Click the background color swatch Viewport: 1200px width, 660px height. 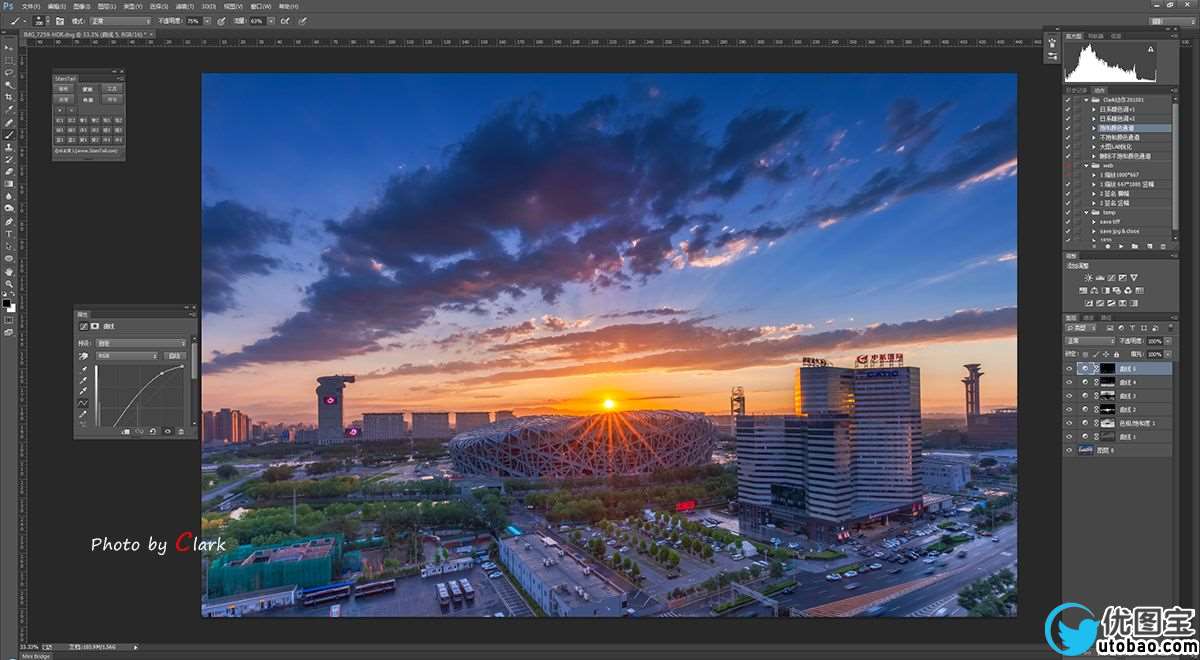tap(11, 308)
